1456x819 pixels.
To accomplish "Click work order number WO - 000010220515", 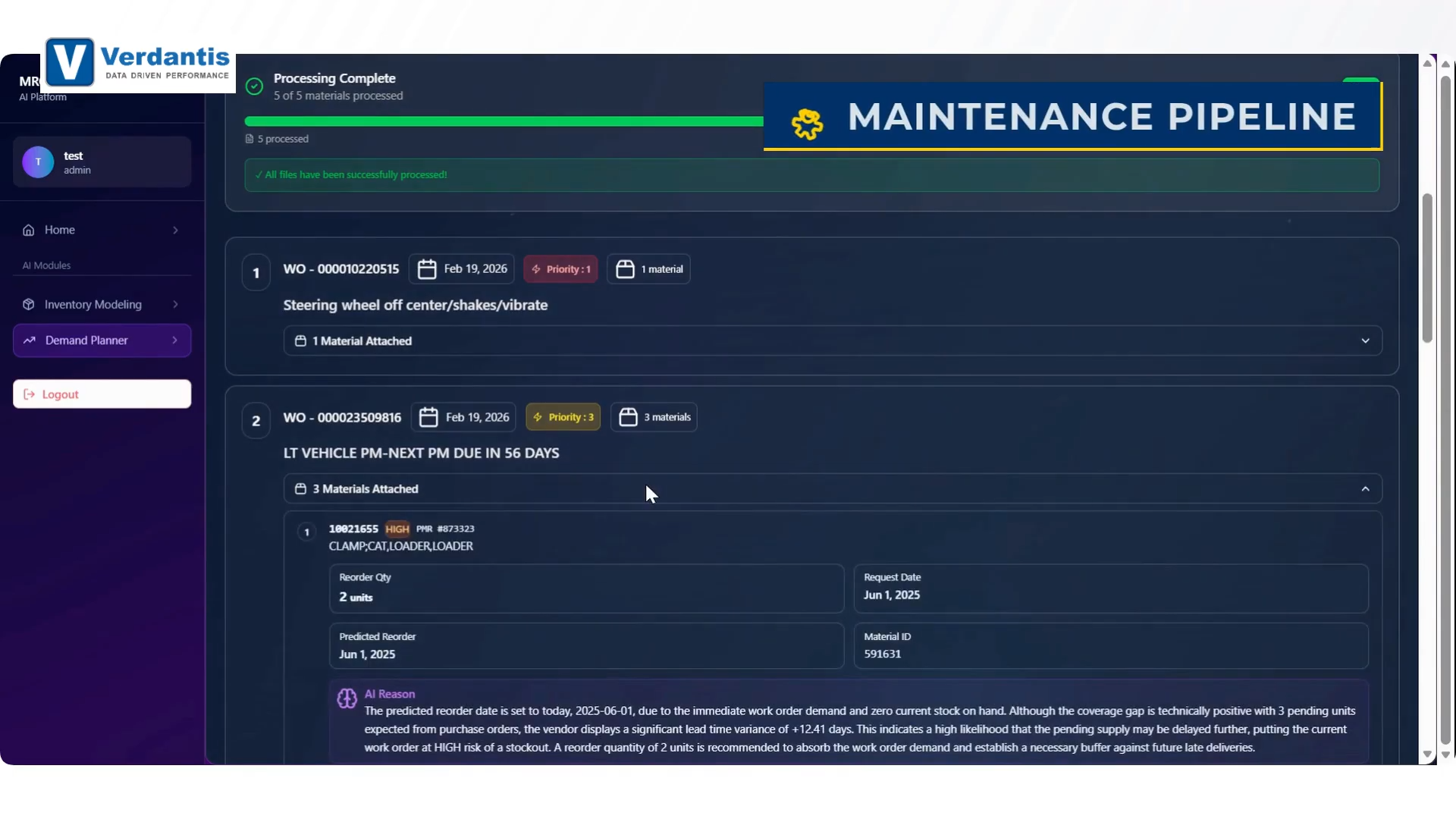I will click(341, 269).
